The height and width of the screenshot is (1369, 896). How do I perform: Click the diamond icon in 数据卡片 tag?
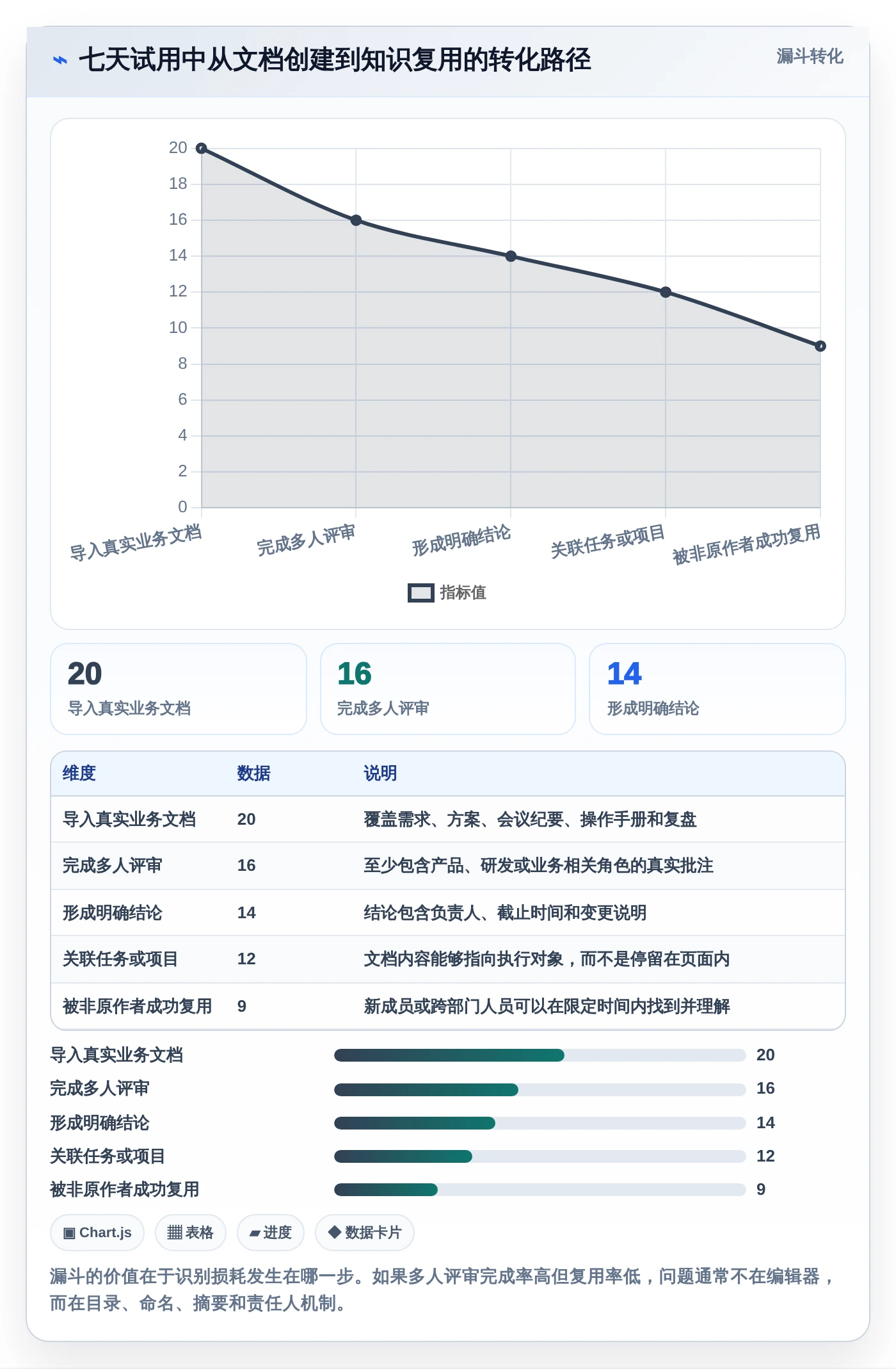[x=334, y=1232]
